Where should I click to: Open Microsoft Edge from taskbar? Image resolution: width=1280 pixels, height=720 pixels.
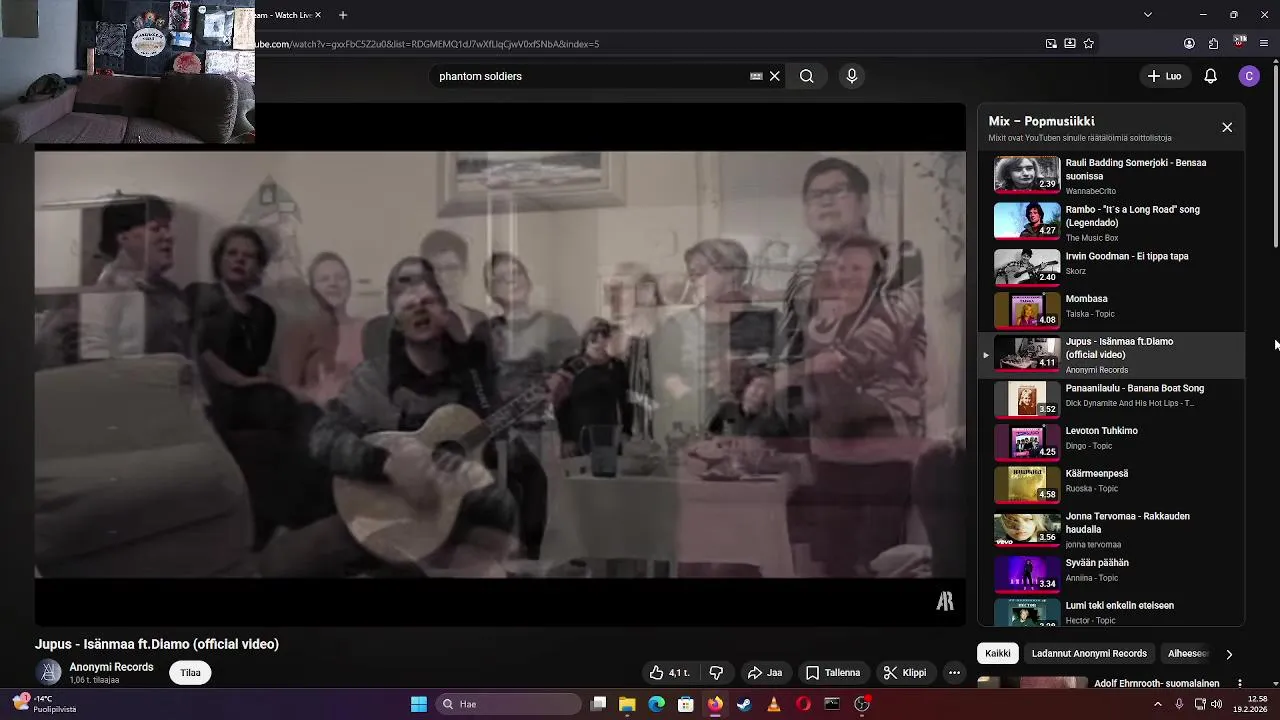(656, 704)
